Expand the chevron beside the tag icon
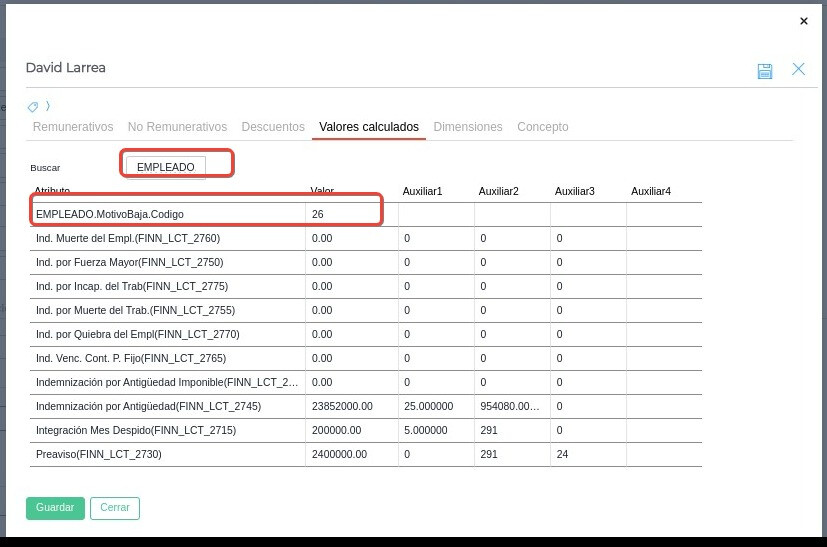Viewport: 827px width, 547px height. 47,106
